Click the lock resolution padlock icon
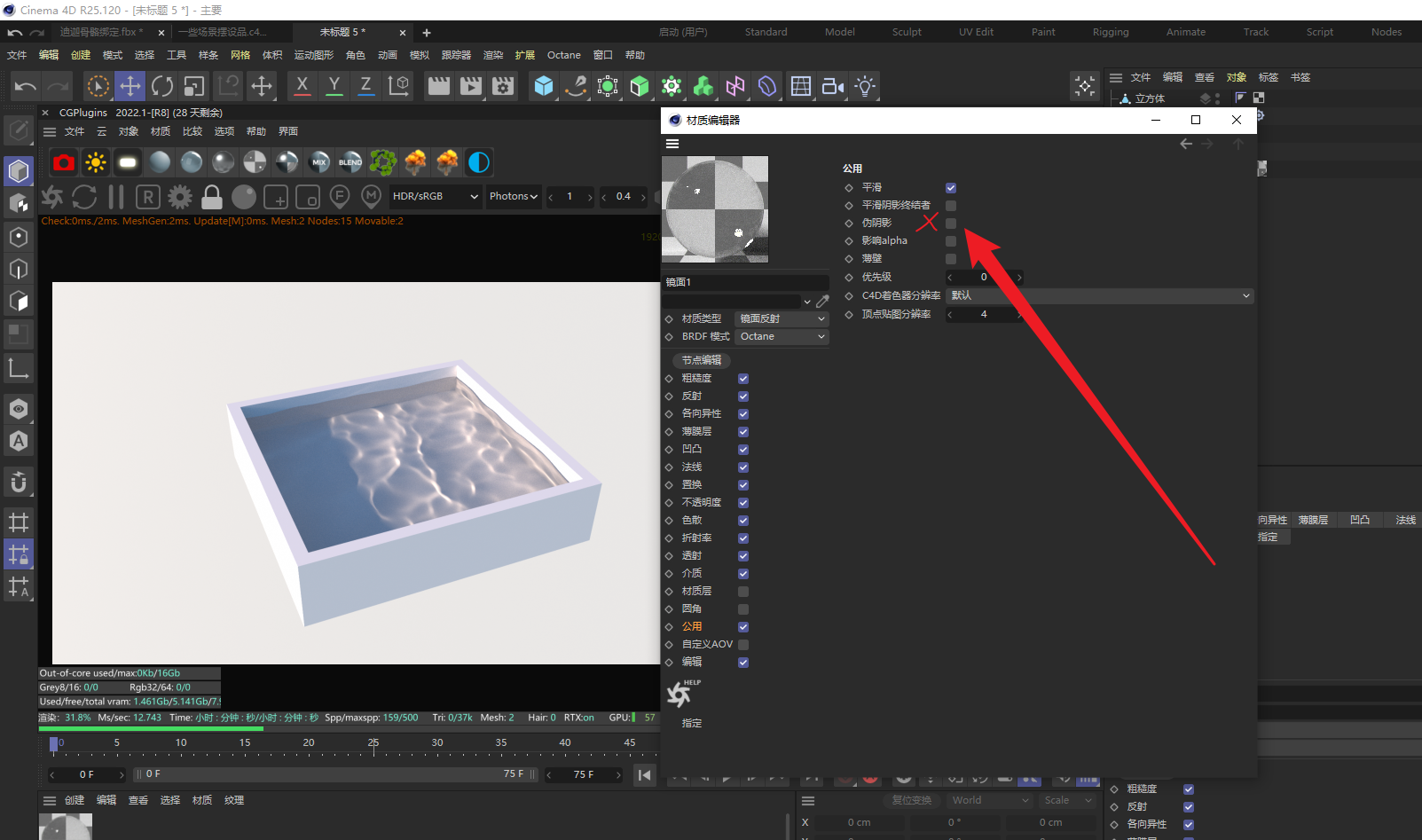The width and height of the screenshot is (1422, 840). click(x=212, y=197)
